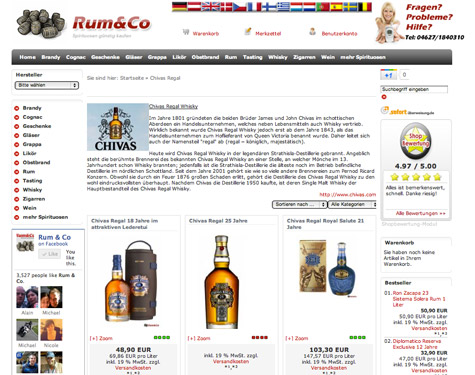
Task: Visit the www.chivas.com link
Action: 348,195
